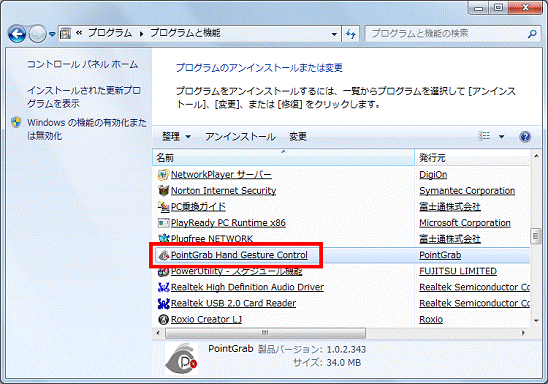Image resolution: width=548 pixels, height=384 pixels.
Task: Select Roxio Creator LJ in the list
Action: pyautogui.click(x=206, y=319)
